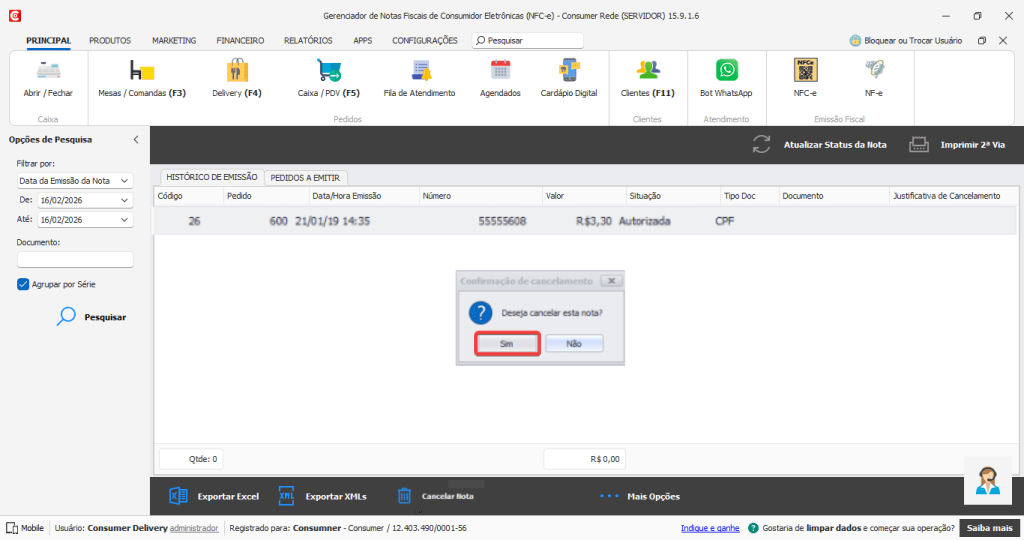The image size is (1024, 540).
Task: Open Cardápio Digital icon
Action: click(568, 71)
